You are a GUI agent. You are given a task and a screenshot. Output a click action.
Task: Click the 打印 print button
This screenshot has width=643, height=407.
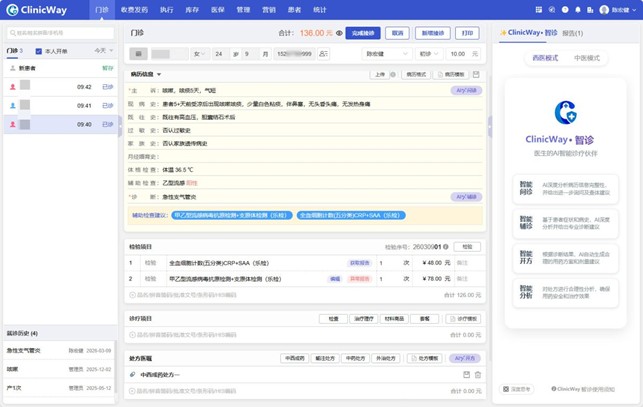point(467,33)
